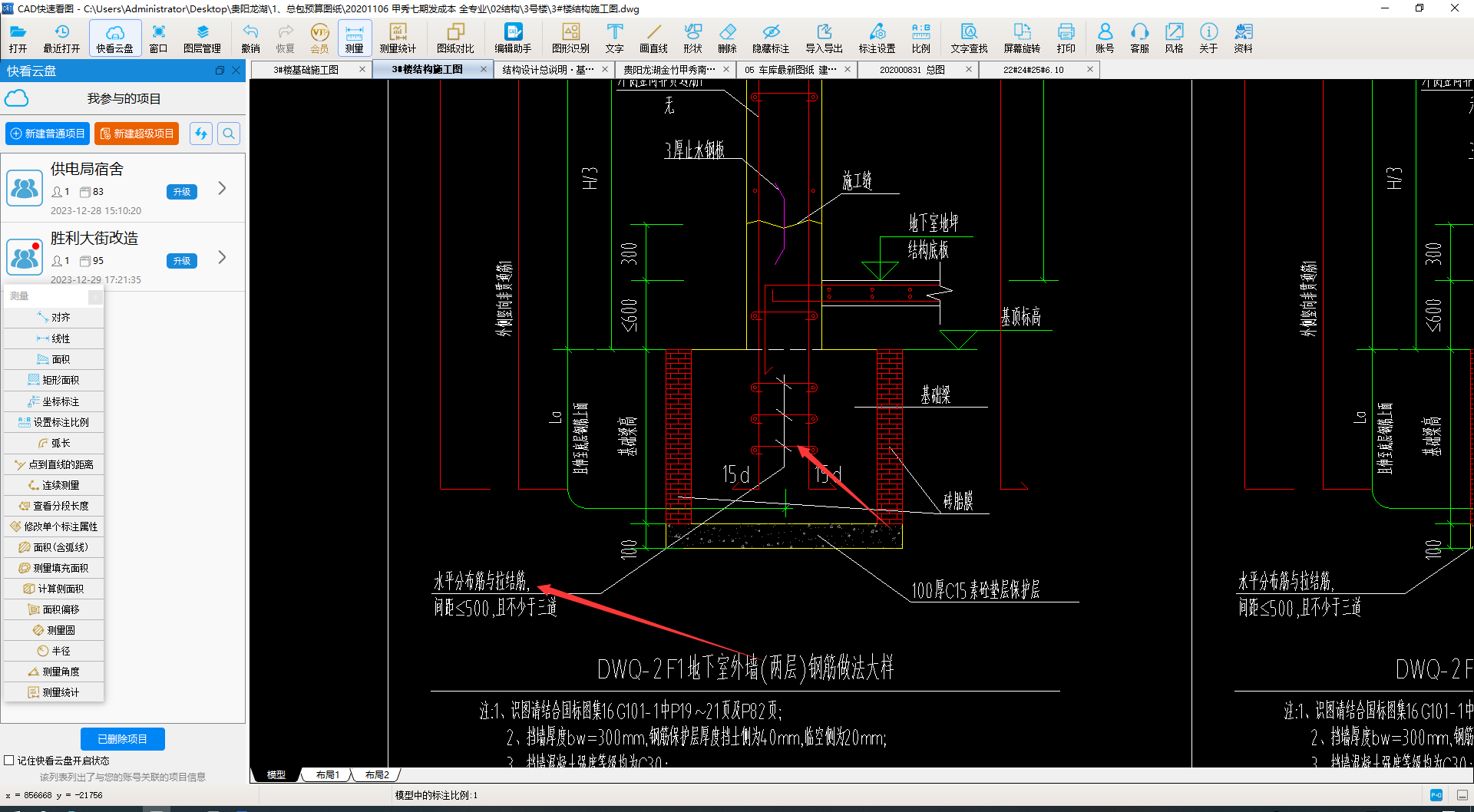This screenshot has width=1474, height=812.
Task: Toggle 隐藏标注 hide annotations icon
Action: 771,38
